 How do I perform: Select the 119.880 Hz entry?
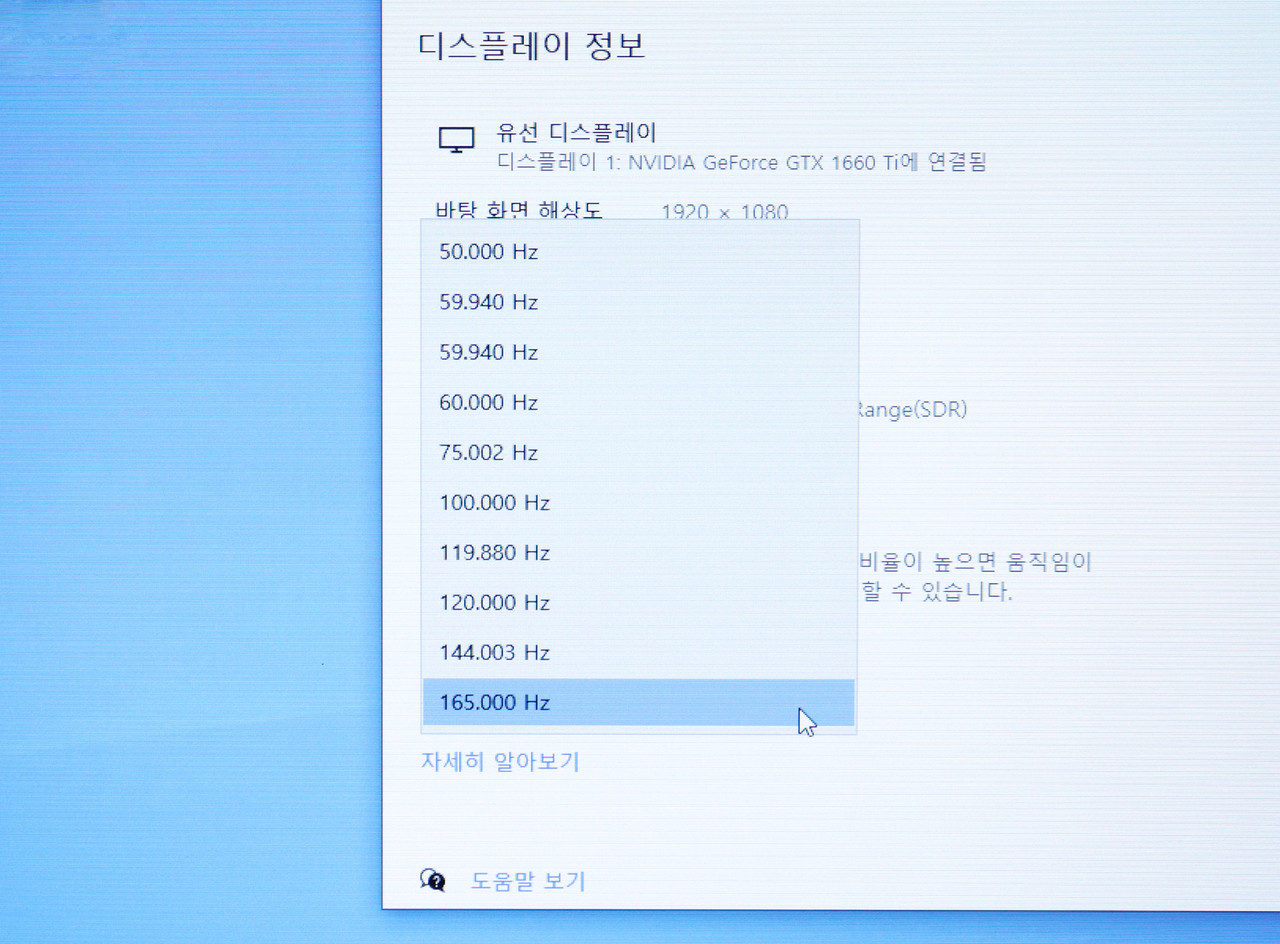pyautogui.click(x=495, y=552)
